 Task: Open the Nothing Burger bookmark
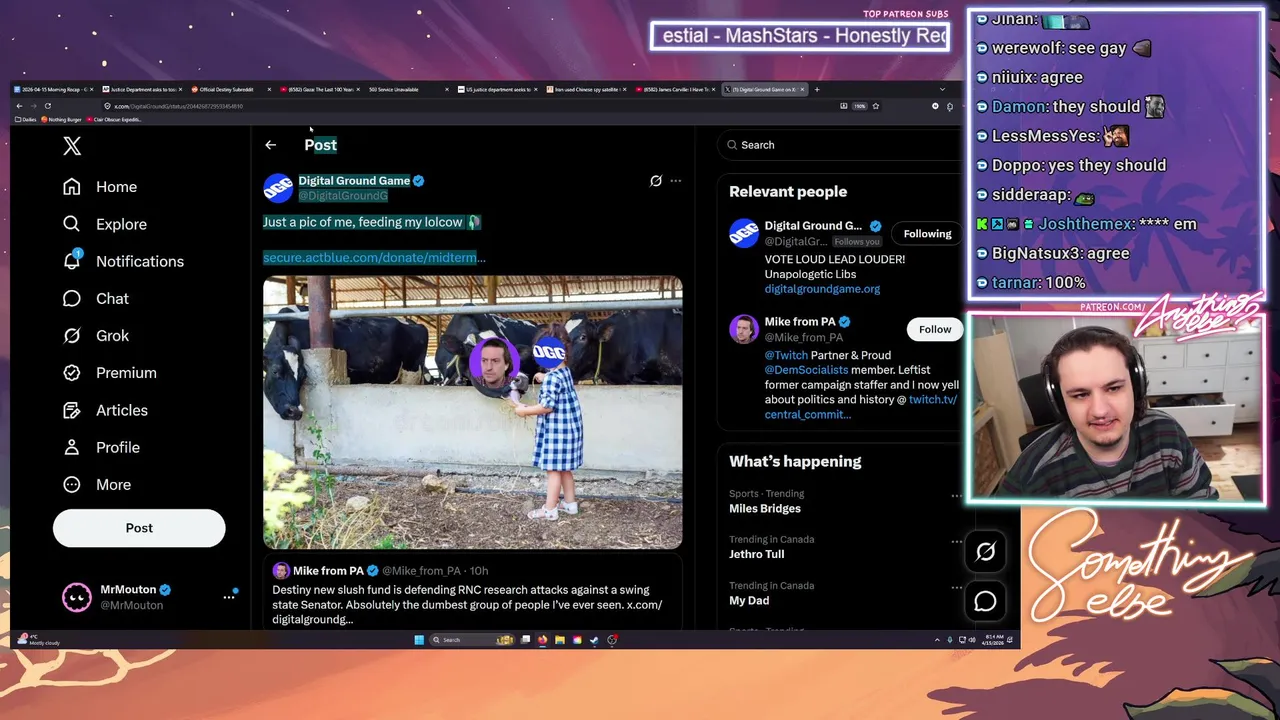click(61, 119)
